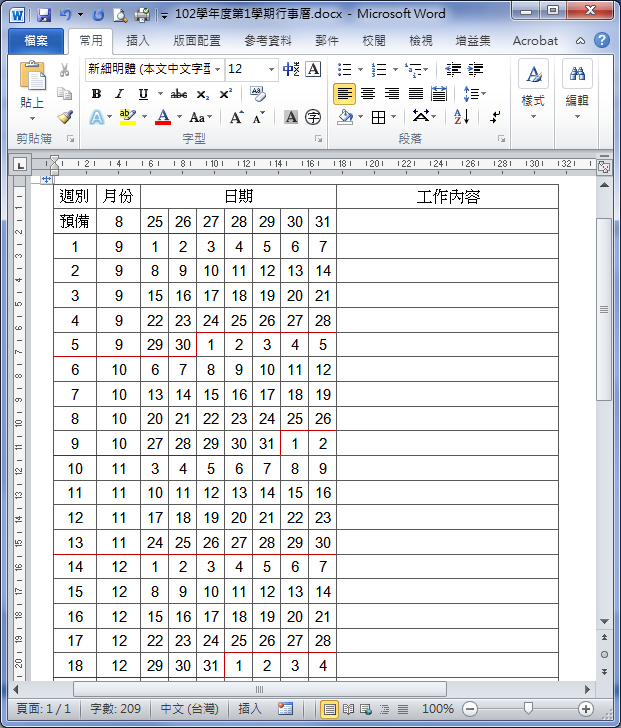Open the File tab
The height and width of the screenshot is (728, 621).
click(36, 41)
